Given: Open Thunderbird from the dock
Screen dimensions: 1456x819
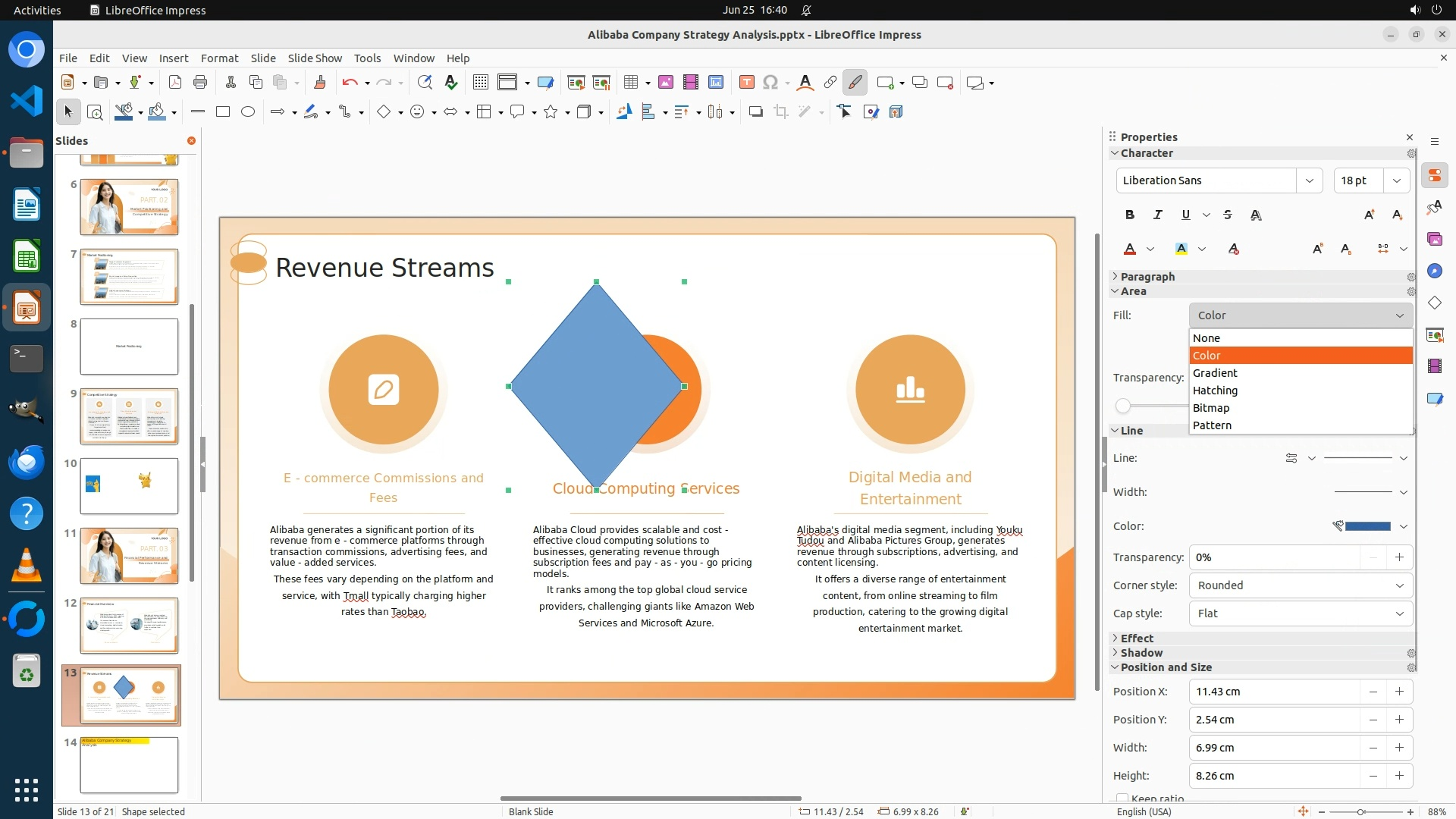Looking at the screenshot, I should click(x=27, y=463).
